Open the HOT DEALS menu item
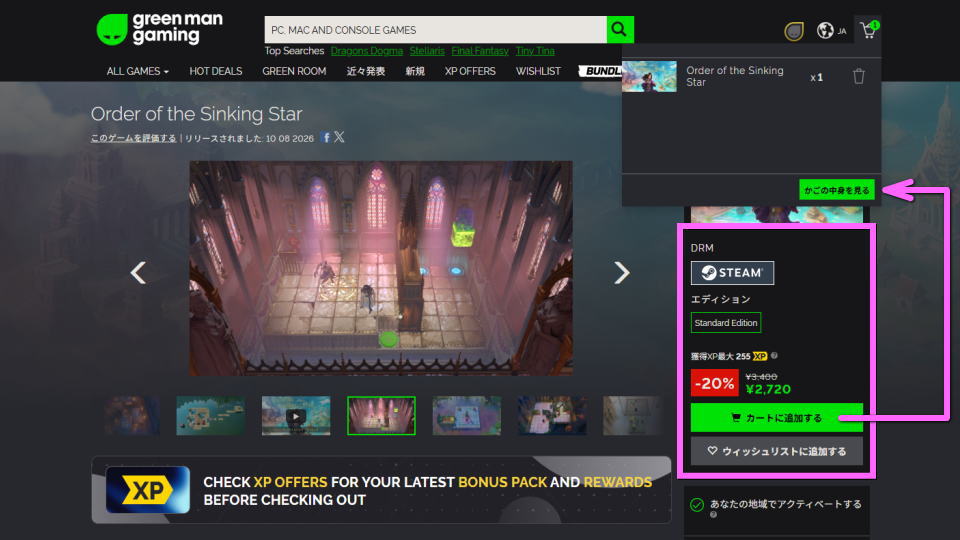 coord(216,71)
